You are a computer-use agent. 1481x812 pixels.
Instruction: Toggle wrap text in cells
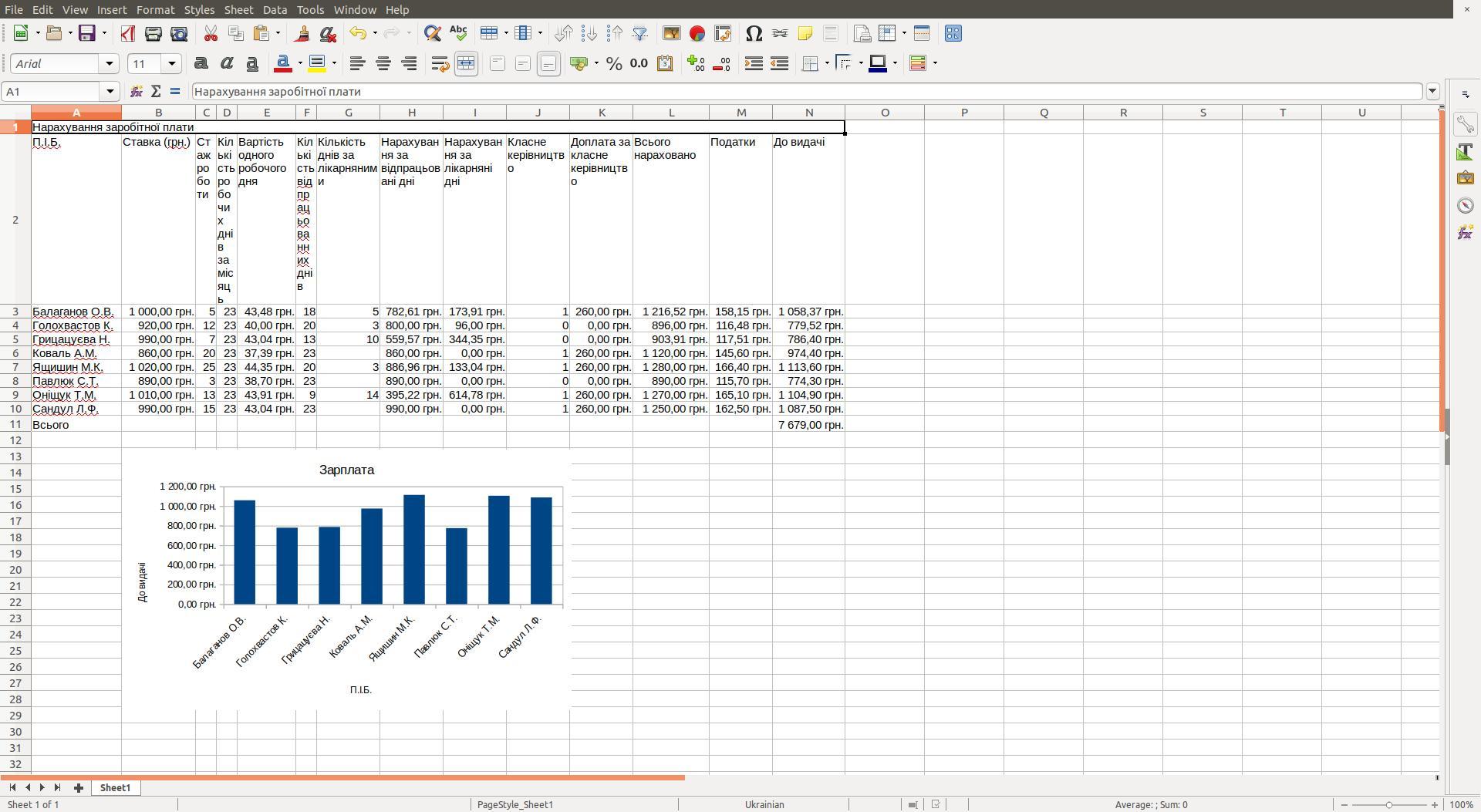(440, 64)
